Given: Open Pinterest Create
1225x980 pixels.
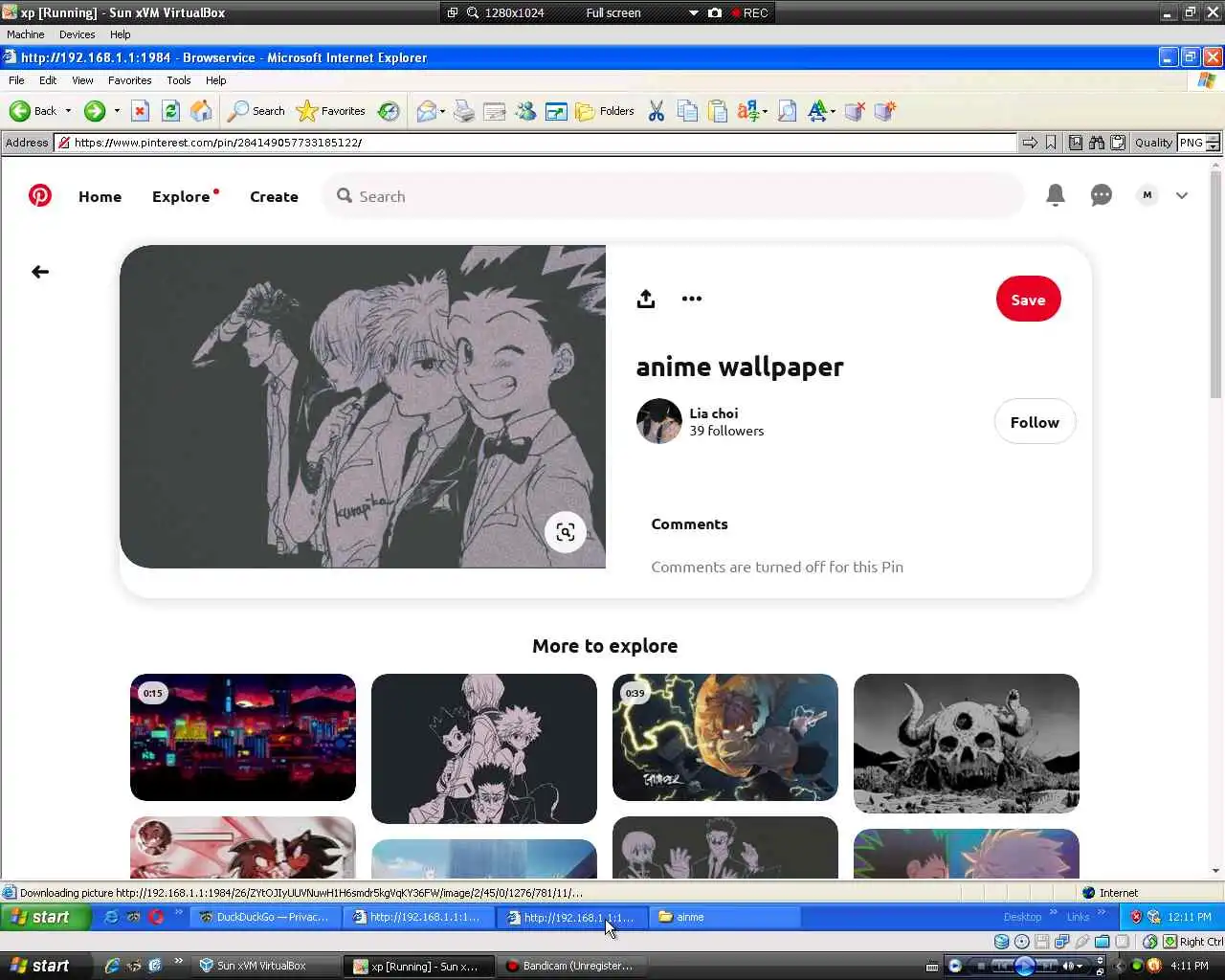Looking at the screenshot, I should (x=274, y=196).
